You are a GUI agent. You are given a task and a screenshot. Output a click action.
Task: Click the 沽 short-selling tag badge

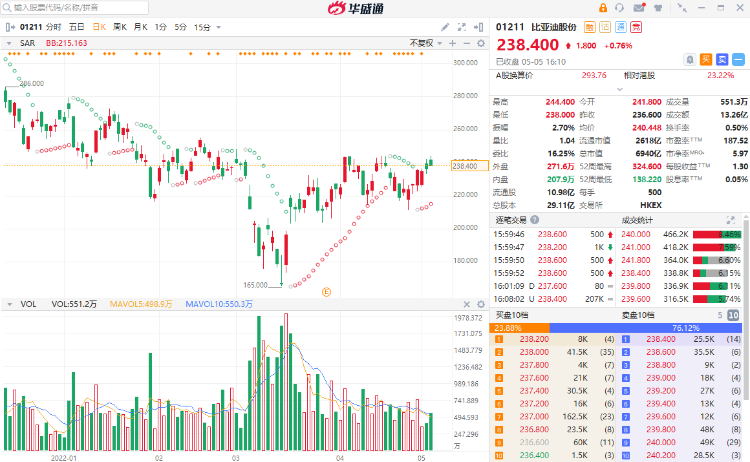point(605,27)
